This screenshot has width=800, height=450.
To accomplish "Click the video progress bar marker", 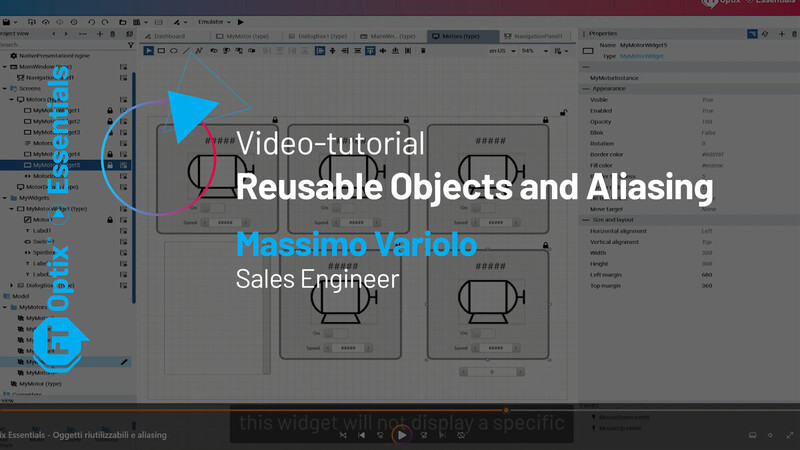I will (506, 410).
